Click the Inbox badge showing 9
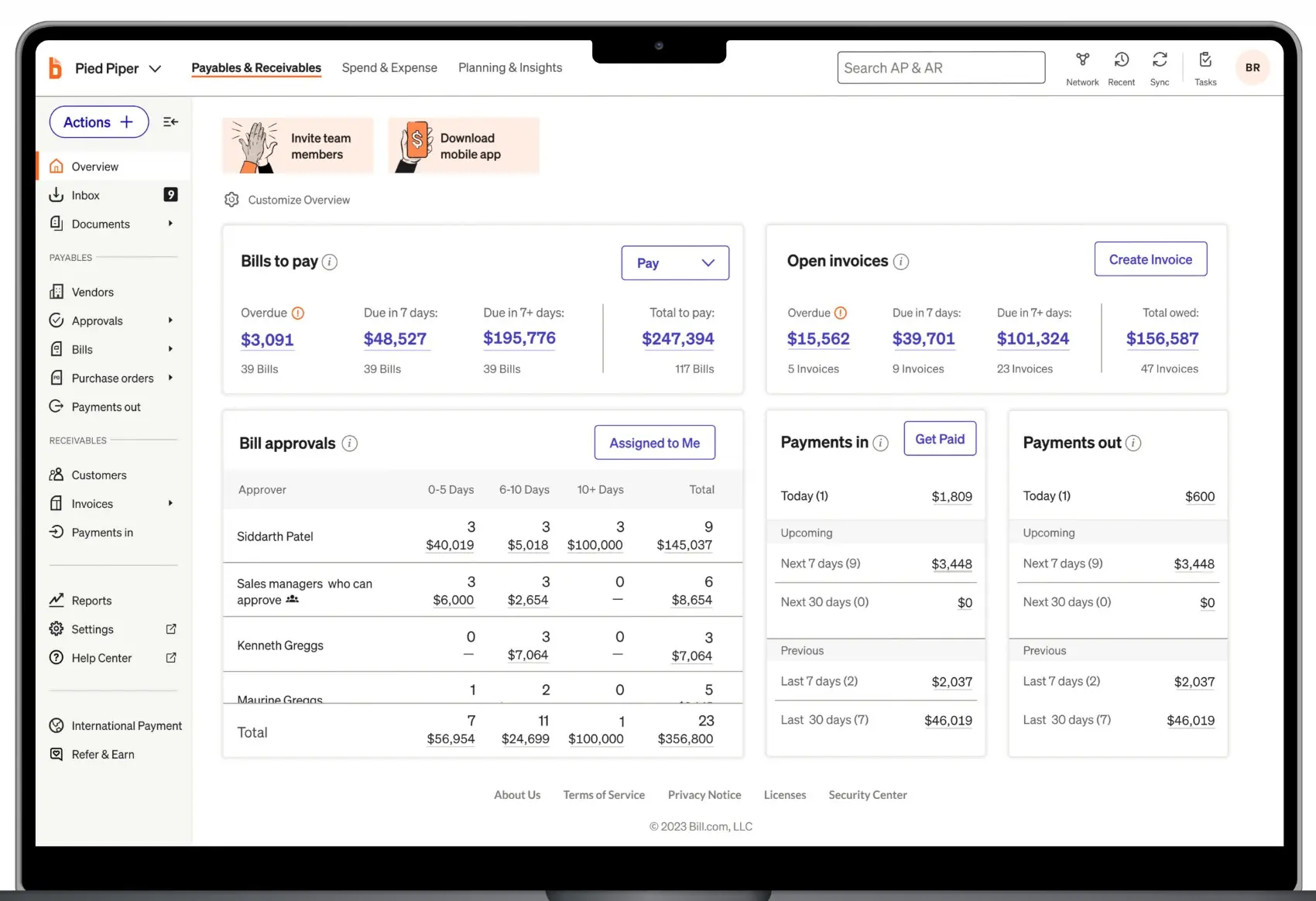Image resolution: width=1316 pixels, height=901 pixels. point(171,195)
